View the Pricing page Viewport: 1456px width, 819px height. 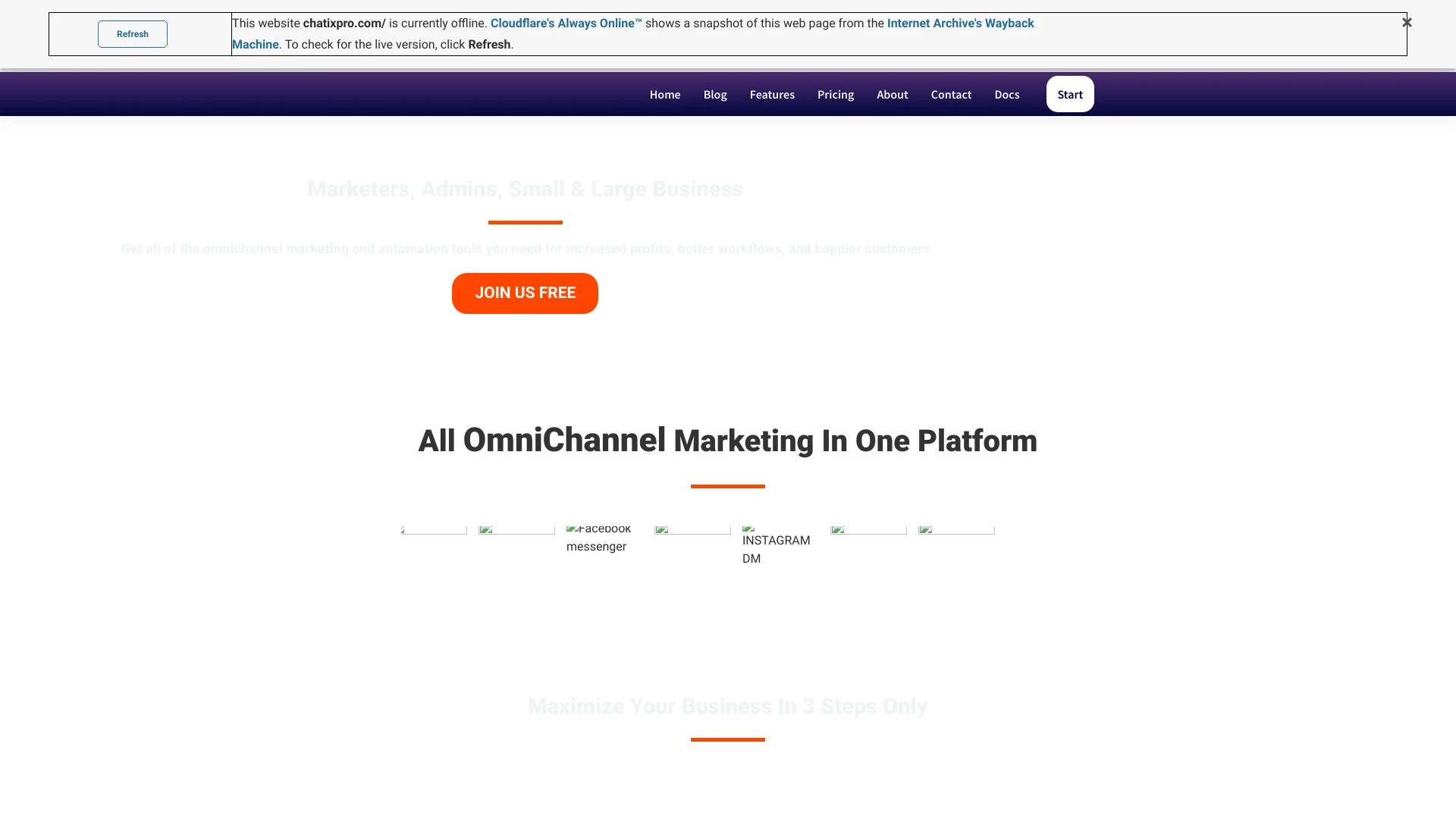(x=835, y=94)
